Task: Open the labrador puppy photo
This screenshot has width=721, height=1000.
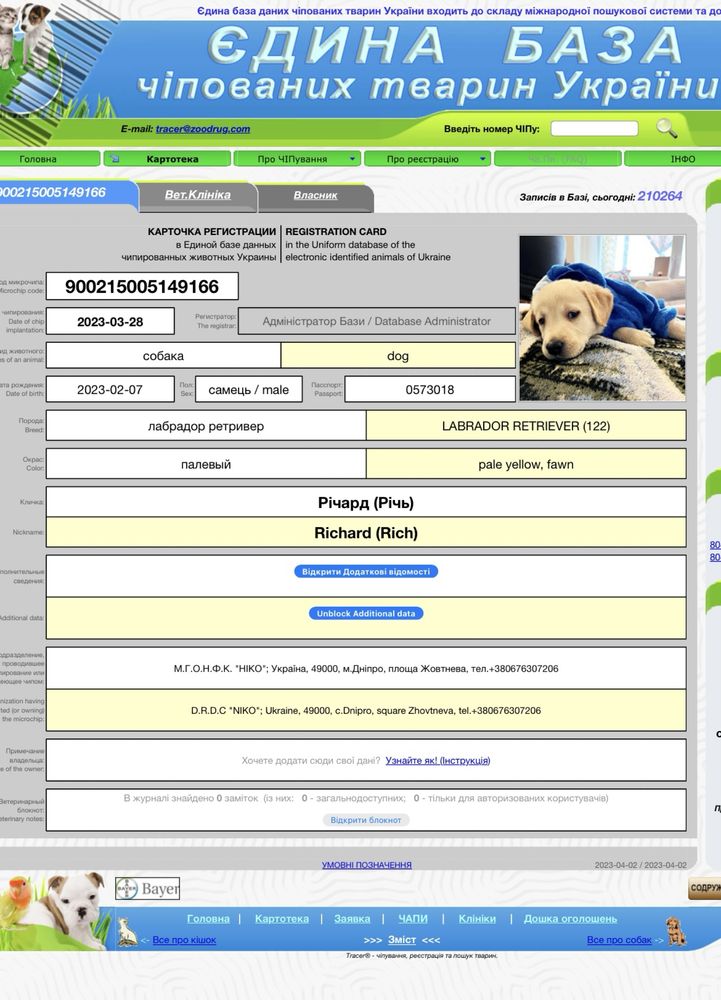Action: click(x=602, y=318)
